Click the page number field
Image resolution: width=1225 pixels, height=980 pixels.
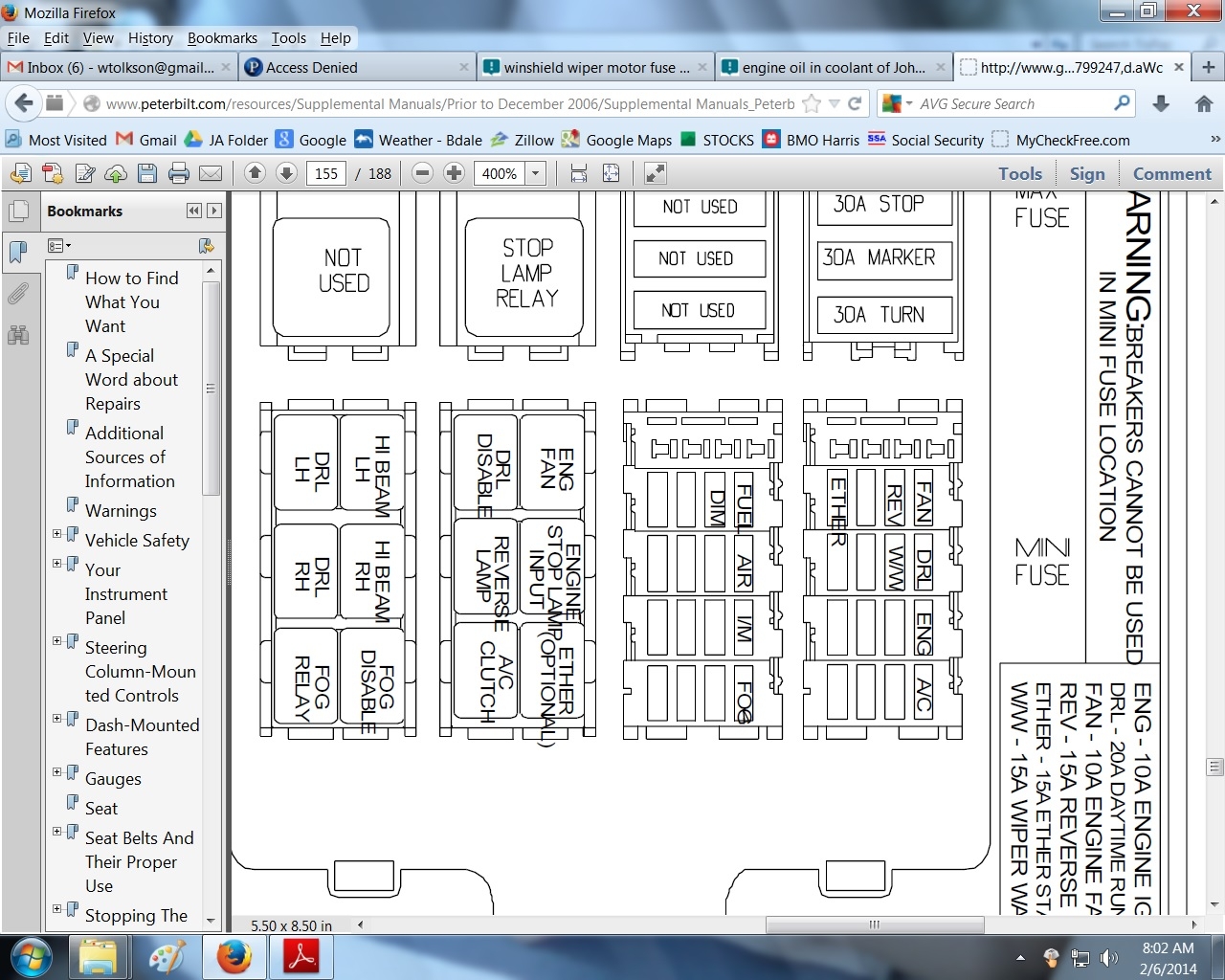[326, 173]
